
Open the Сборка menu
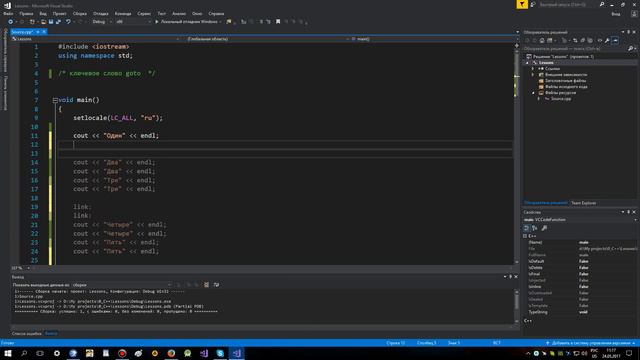[x=80, y=13]
